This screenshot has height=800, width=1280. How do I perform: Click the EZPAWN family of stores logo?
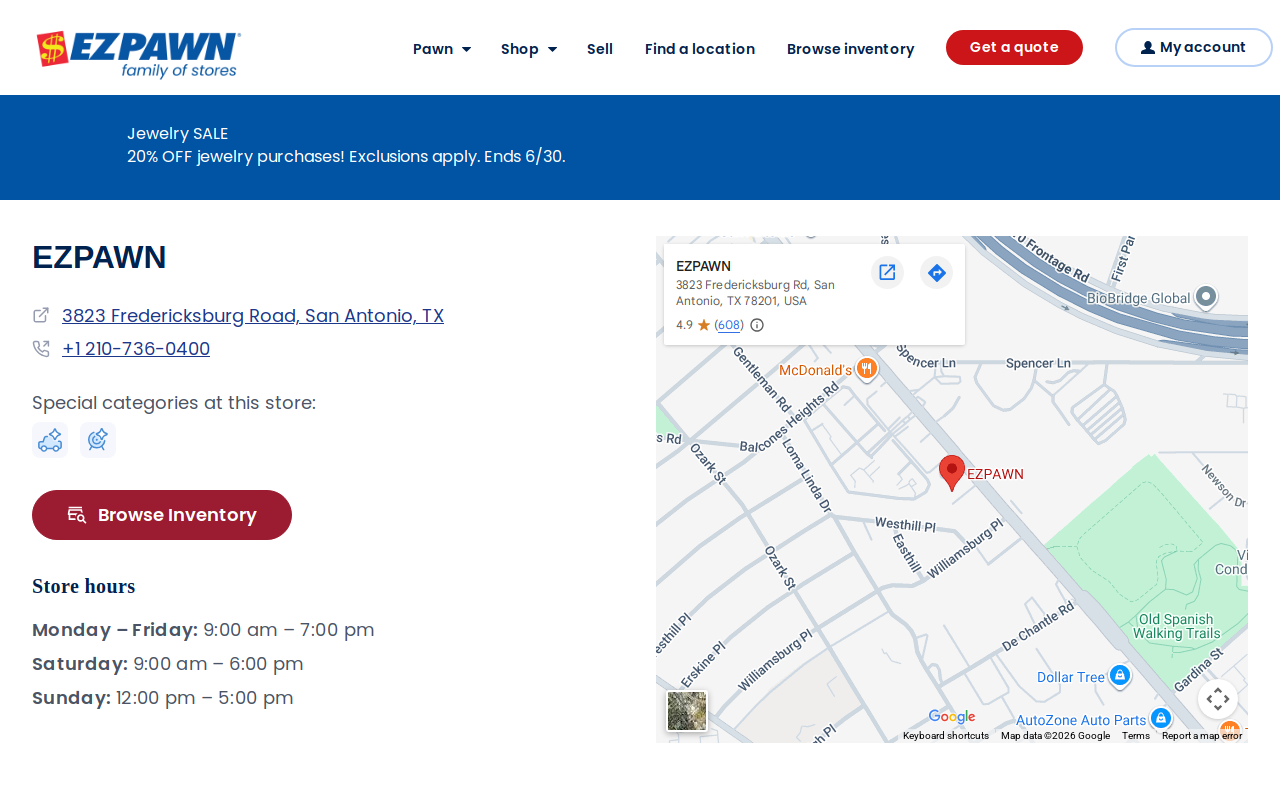click(138, 54)
